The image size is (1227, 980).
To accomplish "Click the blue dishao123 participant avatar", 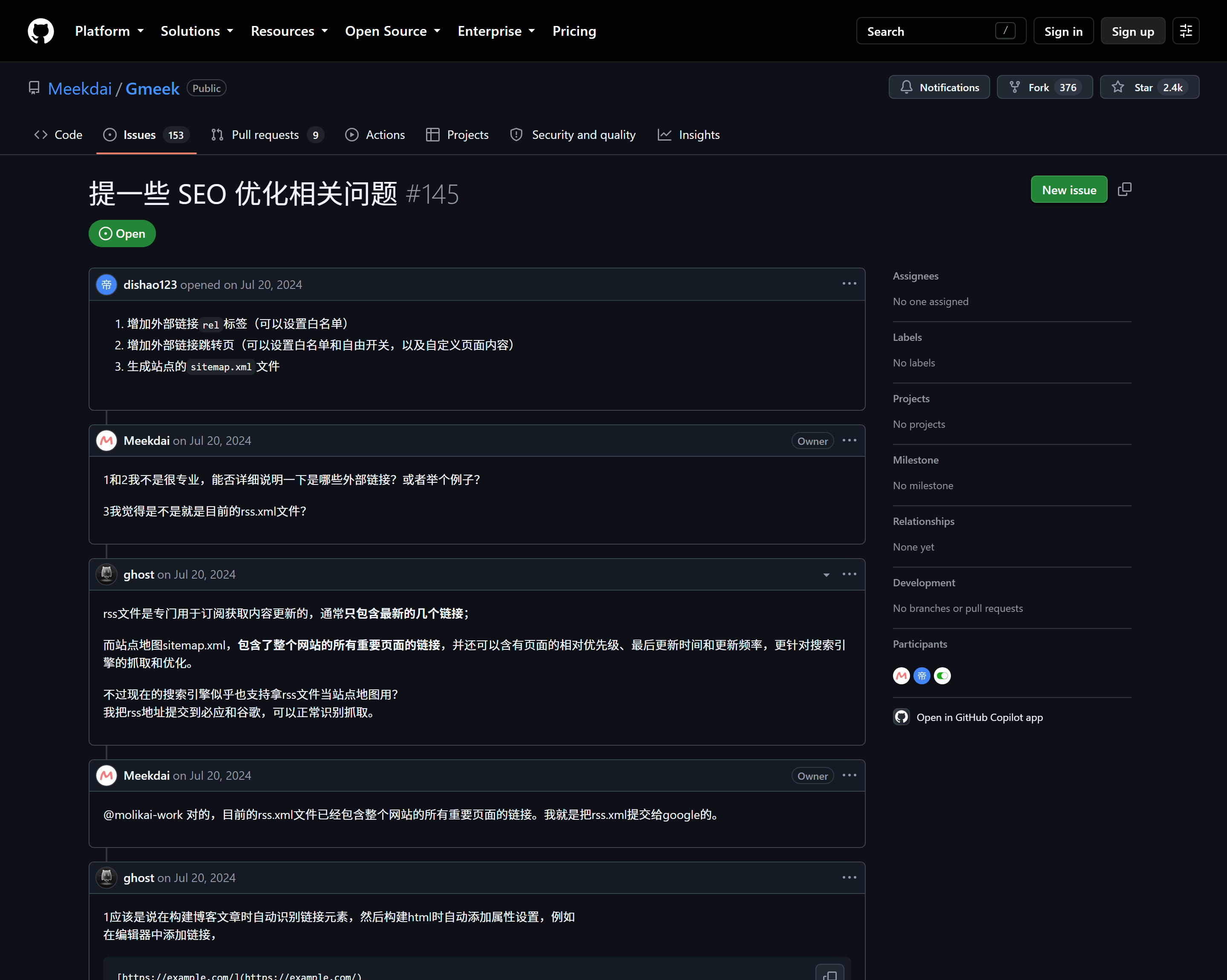I will [922, 675].
